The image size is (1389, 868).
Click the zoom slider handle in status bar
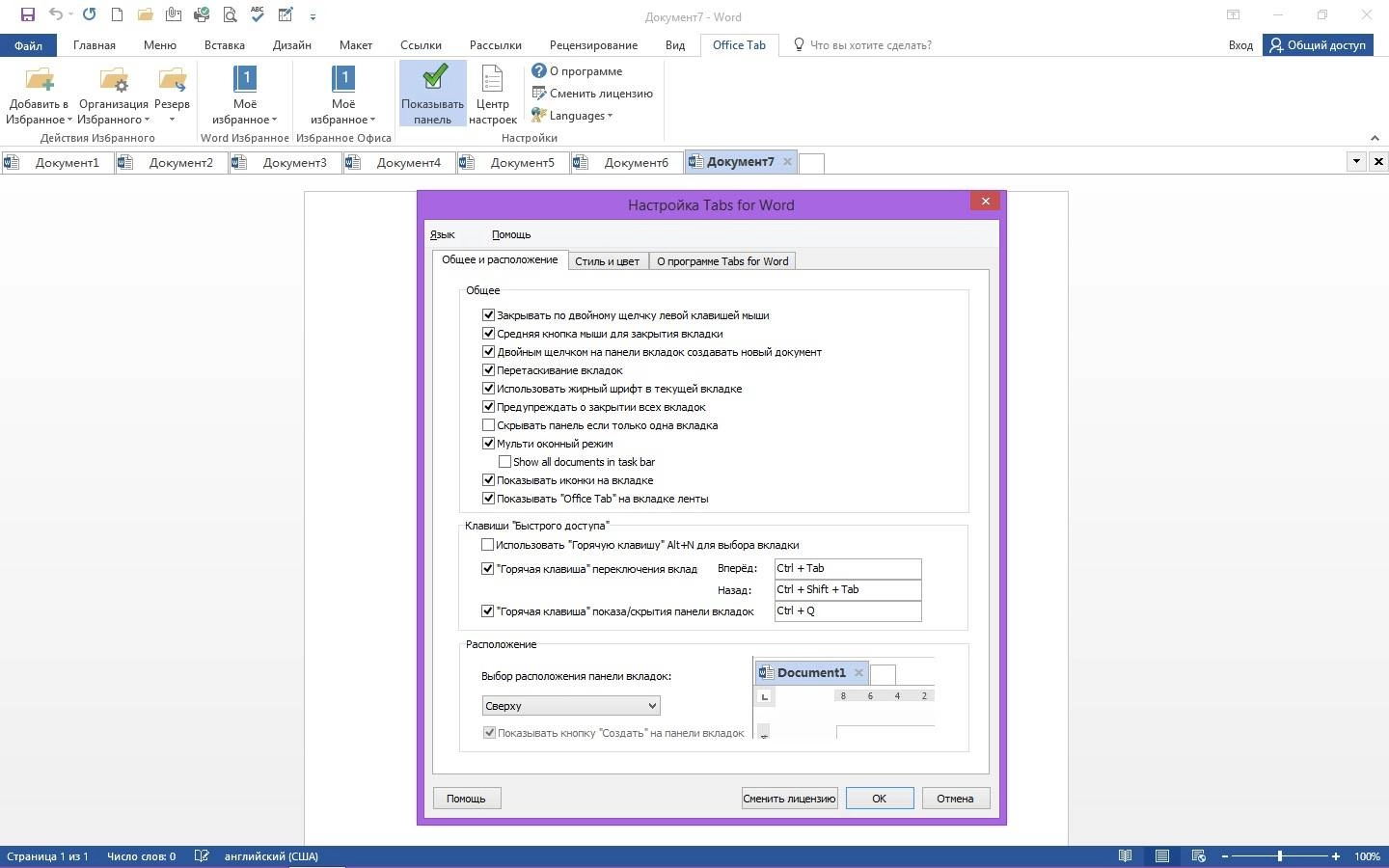pos(1280,856)
